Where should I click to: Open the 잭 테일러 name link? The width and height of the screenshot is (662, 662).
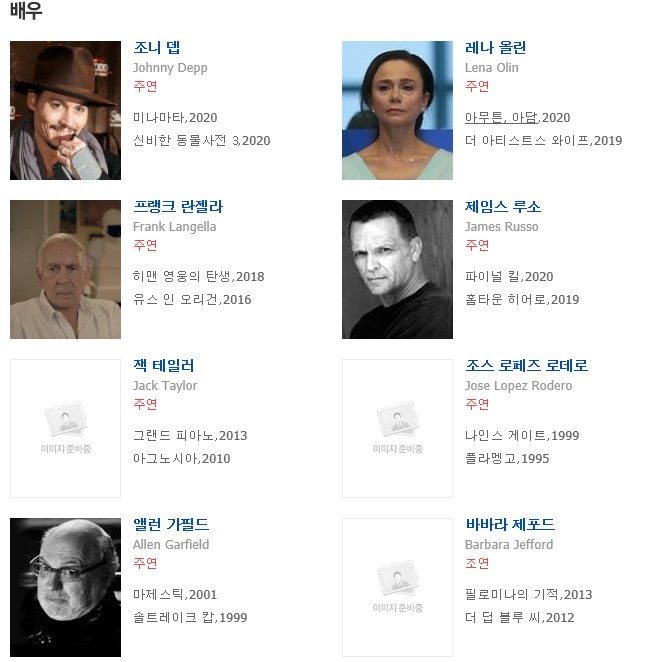point(163,365)
